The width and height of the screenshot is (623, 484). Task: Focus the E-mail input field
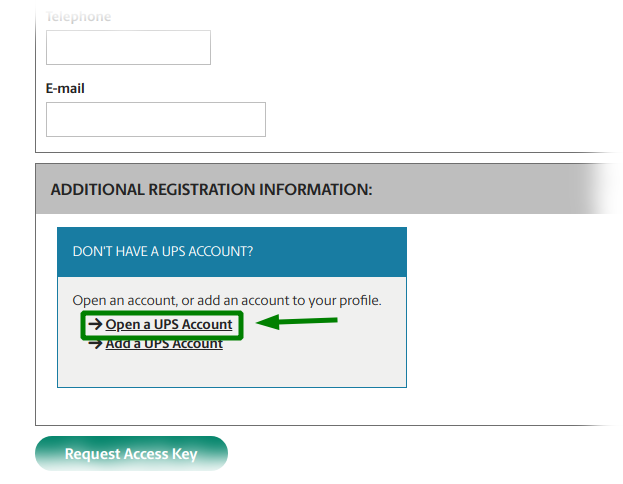156,120
